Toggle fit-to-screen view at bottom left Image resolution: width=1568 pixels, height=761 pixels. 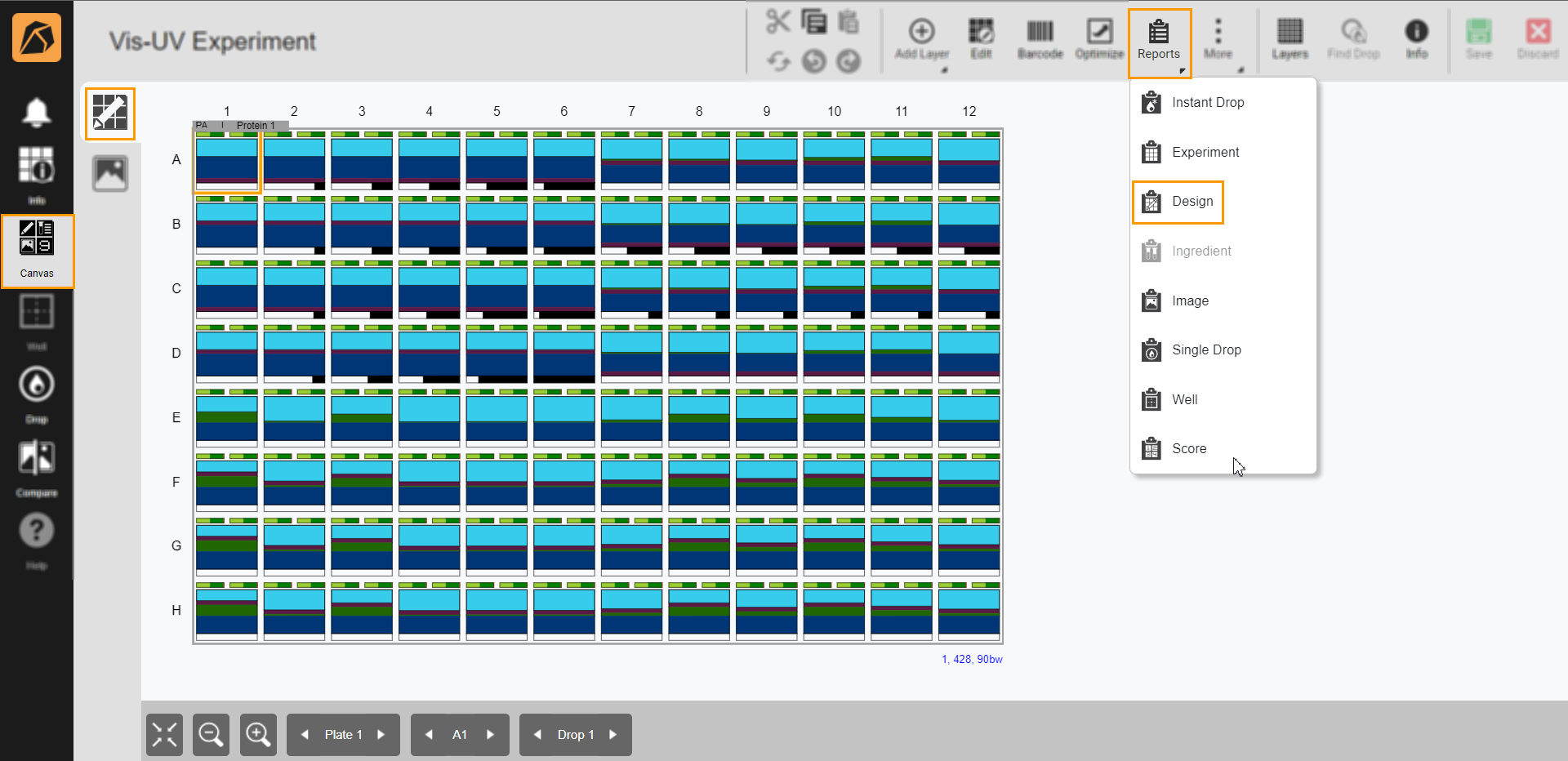[x=163, y=734]
